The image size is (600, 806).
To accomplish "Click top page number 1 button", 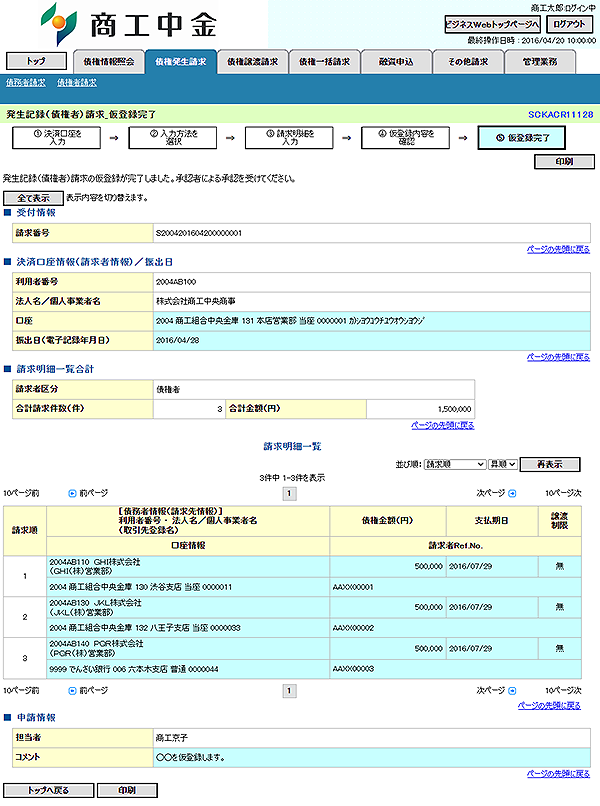I will point(289,493).
